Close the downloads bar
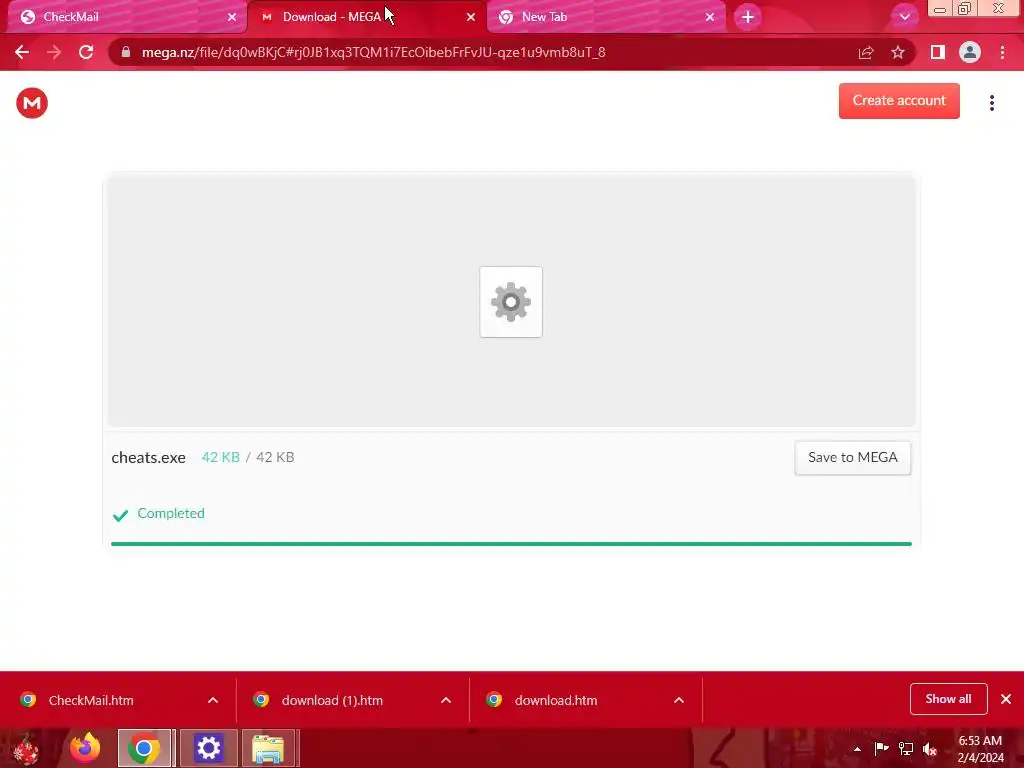The image size is (1024, 768). pyautogui.click(x=1006, y=699)
